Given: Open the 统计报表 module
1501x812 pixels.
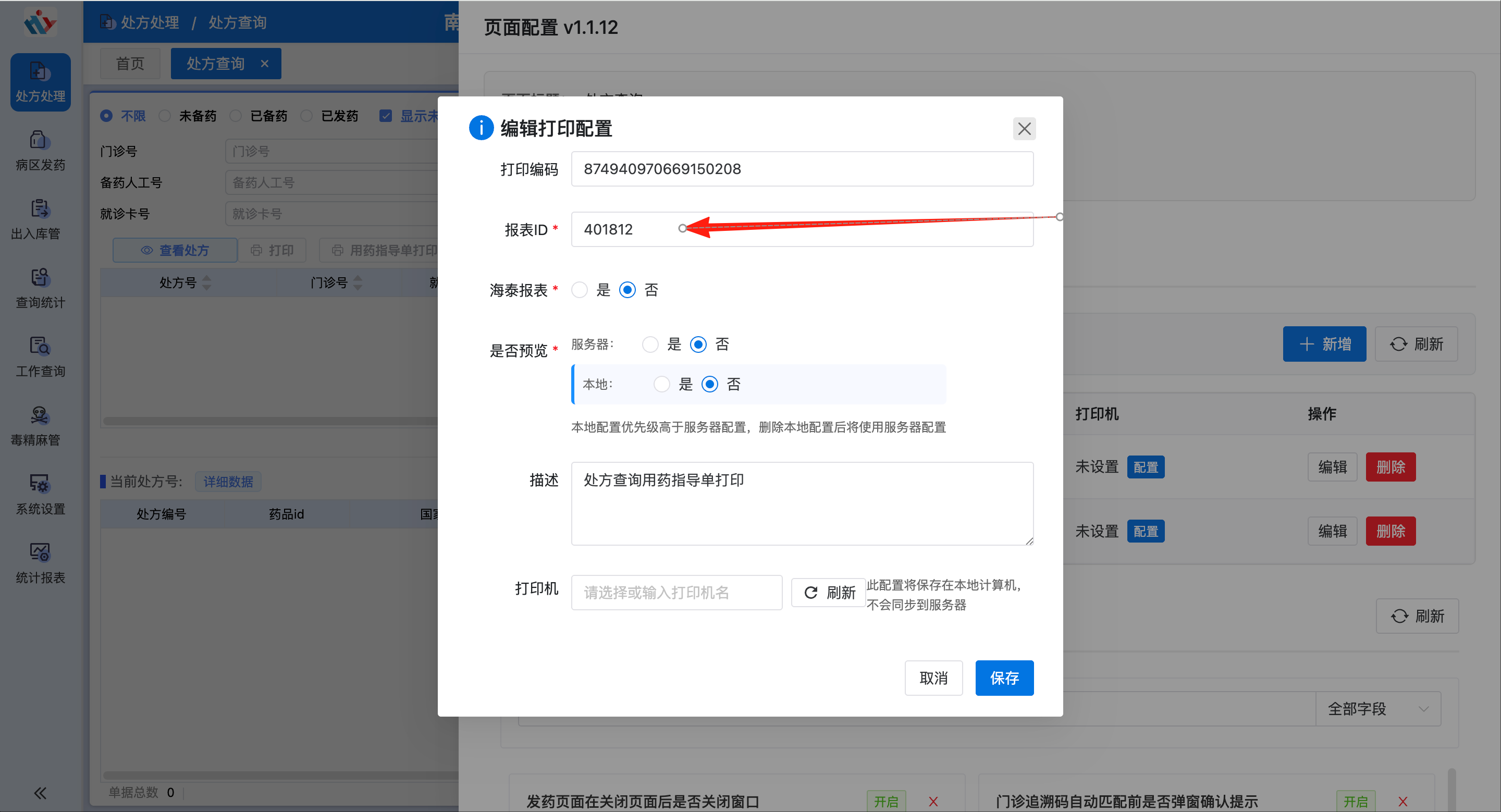Looking at the screenshot, I should [x=40, y=563].
